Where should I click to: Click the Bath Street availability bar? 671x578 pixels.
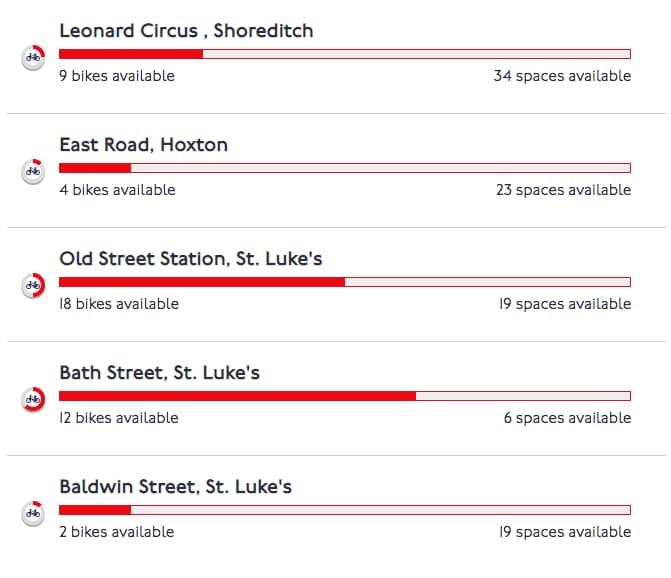click(x=344, y=396)
